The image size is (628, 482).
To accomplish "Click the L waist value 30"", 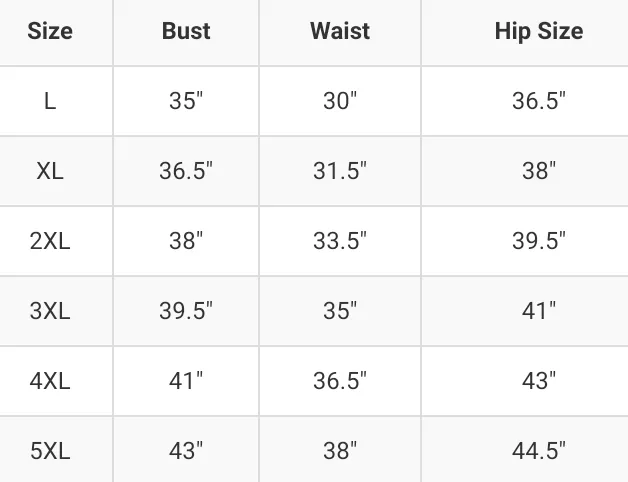I will coord(340,101).
